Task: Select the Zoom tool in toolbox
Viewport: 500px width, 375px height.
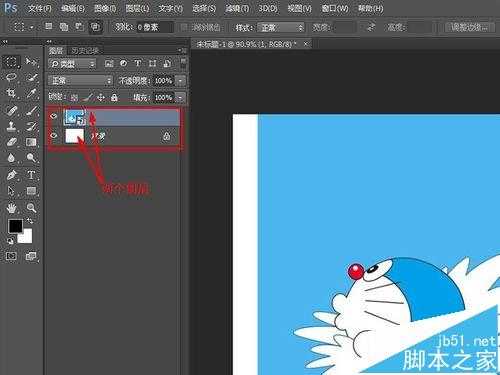Action: pos(31,208)
